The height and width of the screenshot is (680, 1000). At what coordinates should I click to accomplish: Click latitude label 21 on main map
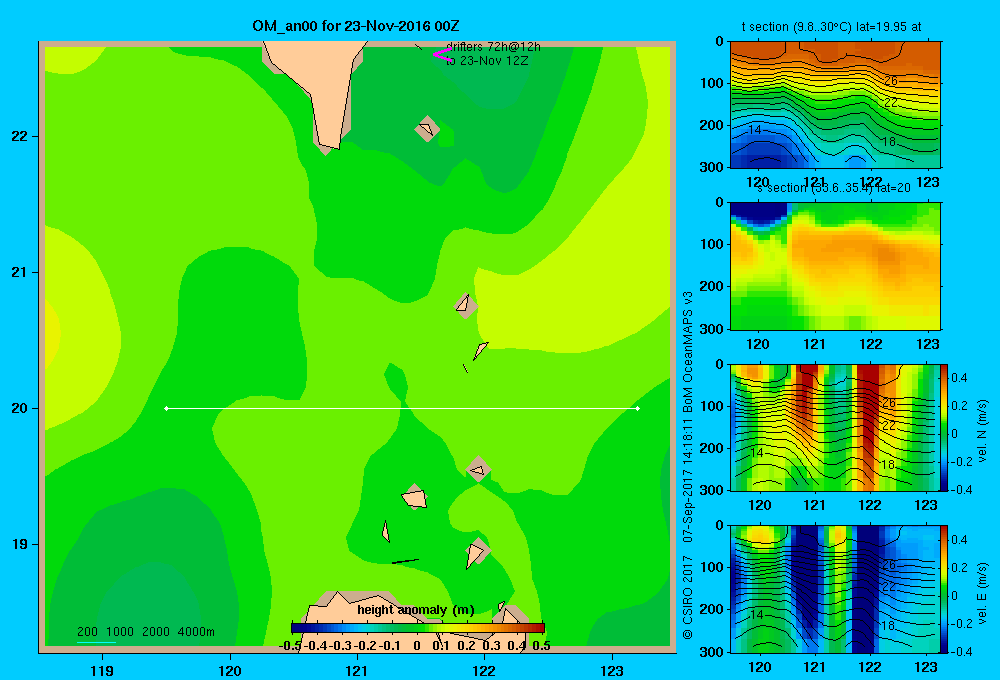point(20,272)
